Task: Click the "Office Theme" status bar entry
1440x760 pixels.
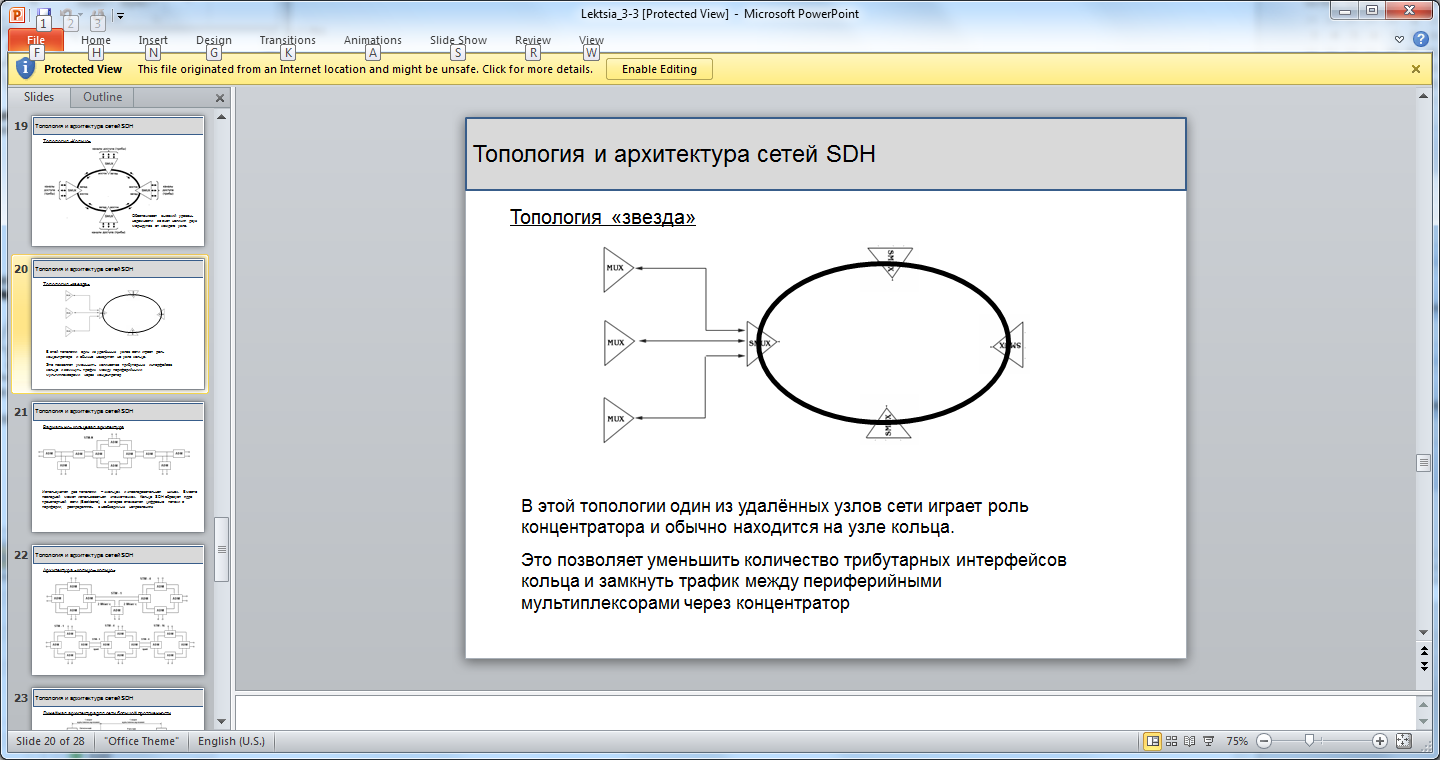Action: tap(141, 741)
